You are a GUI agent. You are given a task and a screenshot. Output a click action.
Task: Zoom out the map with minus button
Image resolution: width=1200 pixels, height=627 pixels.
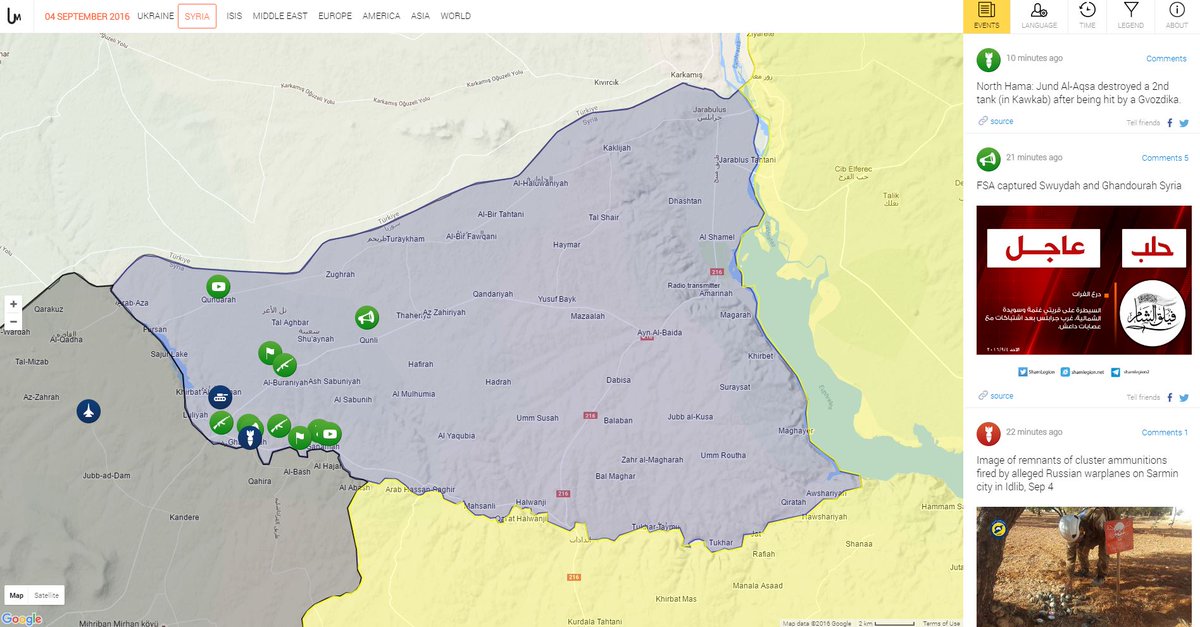tap(13, 322)
